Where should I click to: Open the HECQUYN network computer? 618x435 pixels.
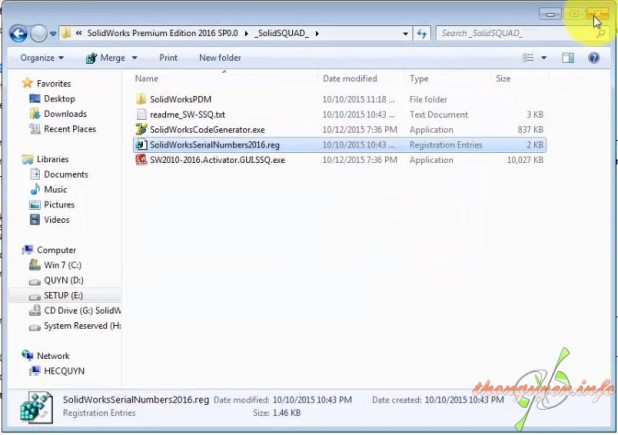pos(64,371)
